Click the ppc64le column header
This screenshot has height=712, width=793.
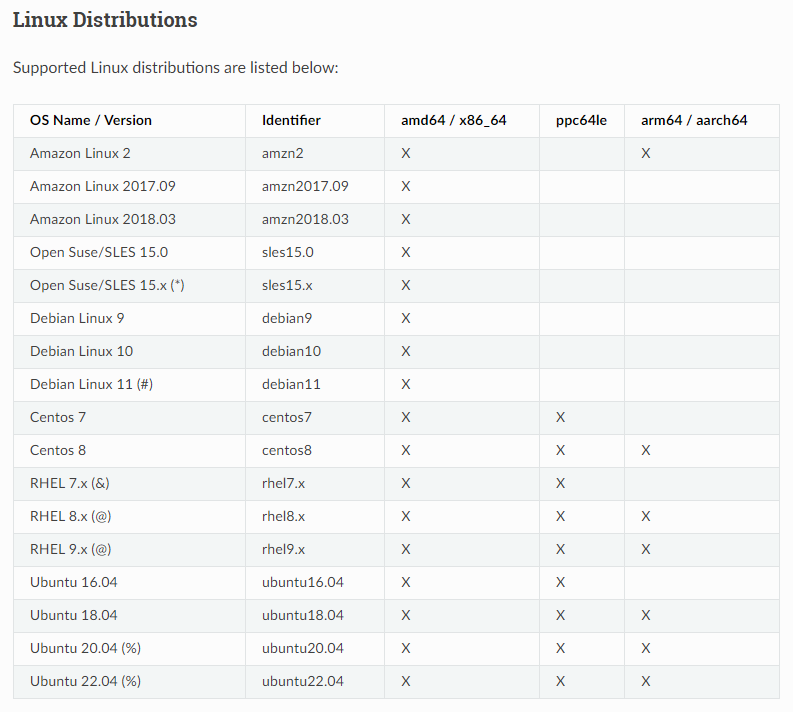(581, 120)
